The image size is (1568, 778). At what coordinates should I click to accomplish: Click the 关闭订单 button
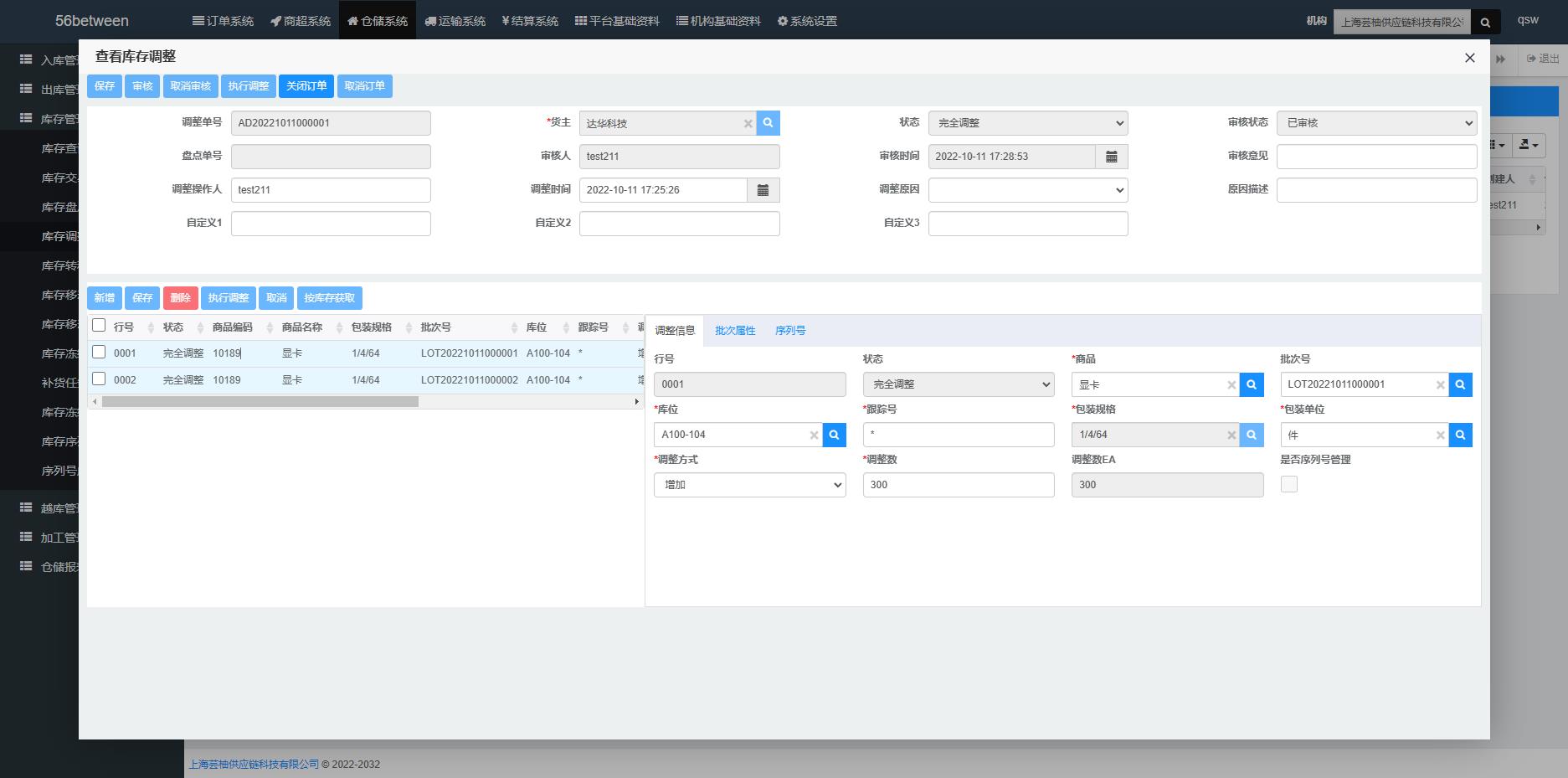tap(306, 86)
